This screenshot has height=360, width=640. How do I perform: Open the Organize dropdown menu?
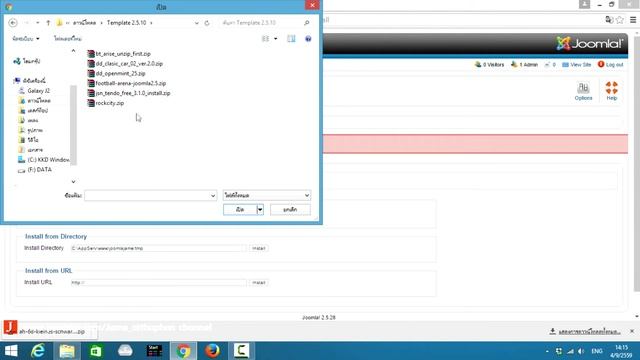[x=26, y=39]
